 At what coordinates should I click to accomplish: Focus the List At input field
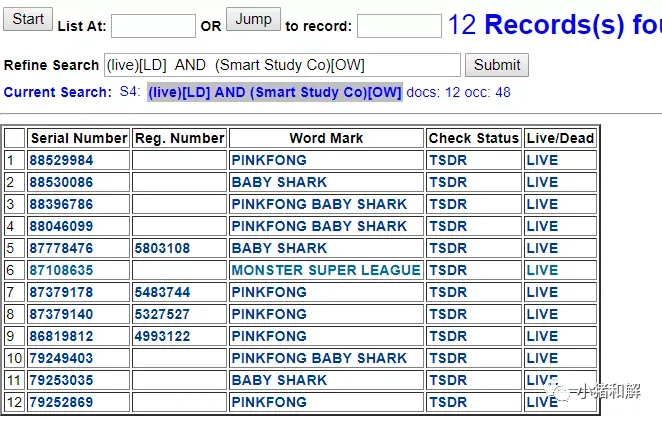(153, 26)
